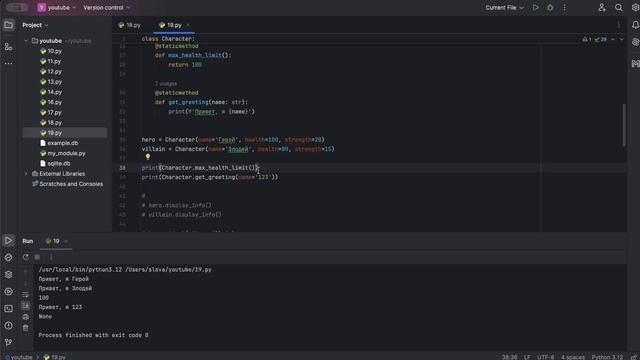Rerun script in Run panel toolbar
Viewport: 640px width, 360px height.
point(26,257)
